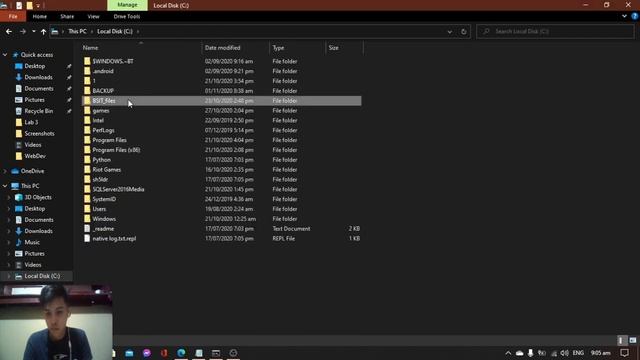Open Screenshots in Quick access
Viewport: 640px width, 360px height.
pos(39,133)
